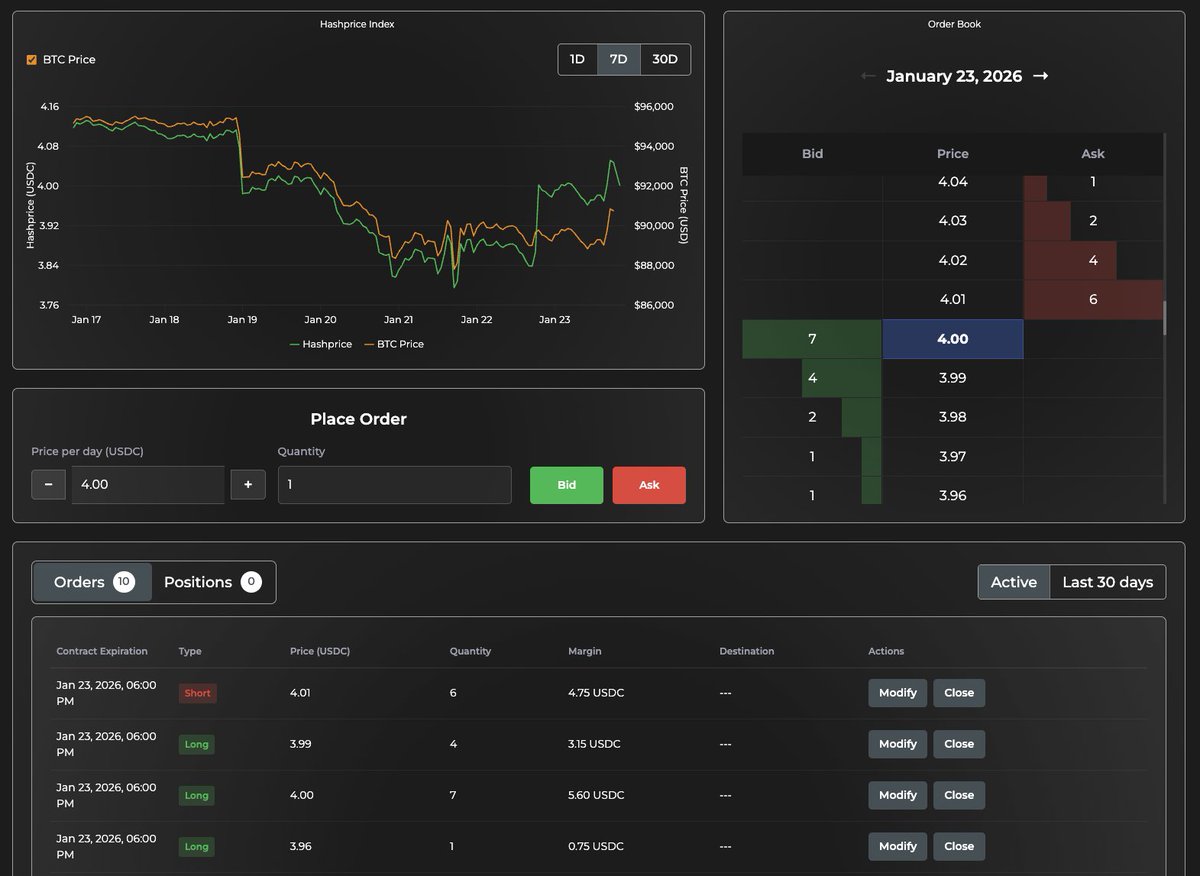Select the 3.97 price in order book
Viewport: 1200px width, 876px height.
point(953,456)
